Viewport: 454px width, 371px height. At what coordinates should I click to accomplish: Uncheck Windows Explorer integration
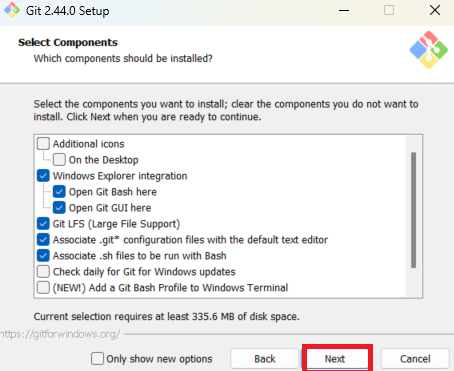tap(43, 176)
